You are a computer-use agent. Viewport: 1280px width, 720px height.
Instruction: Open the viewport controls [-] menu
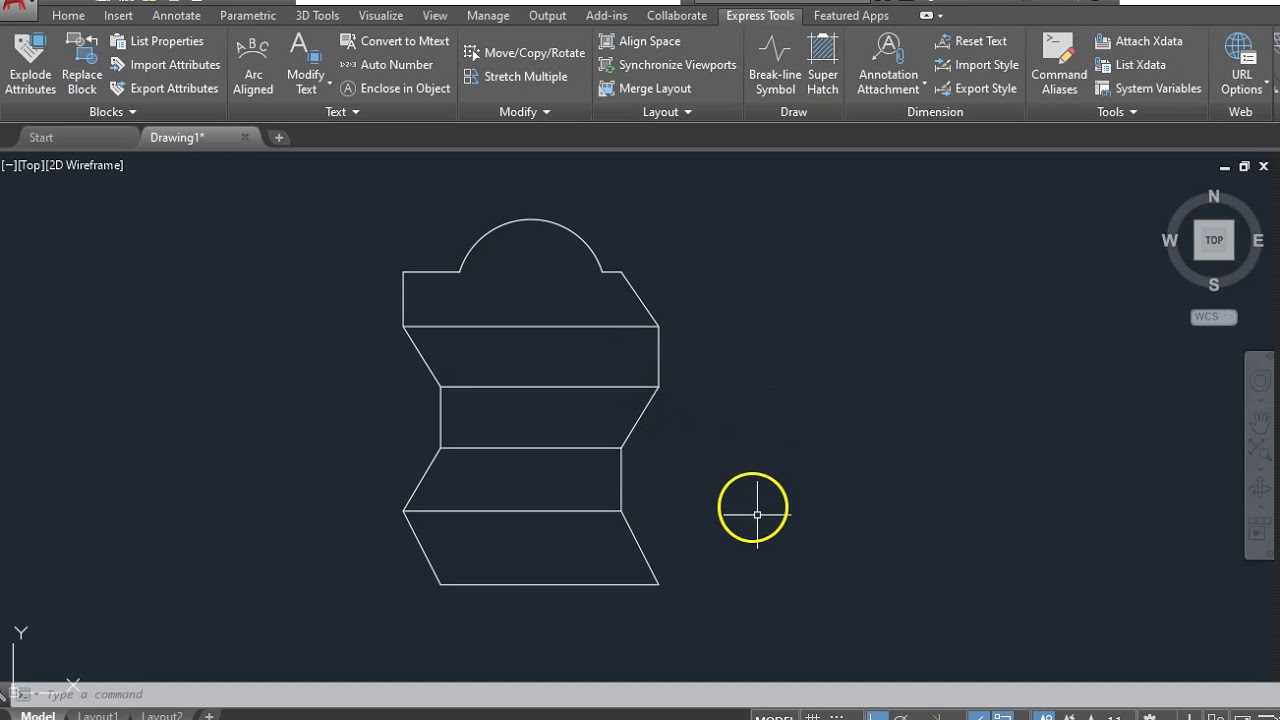pyautogui.click(x=9, y=165)
